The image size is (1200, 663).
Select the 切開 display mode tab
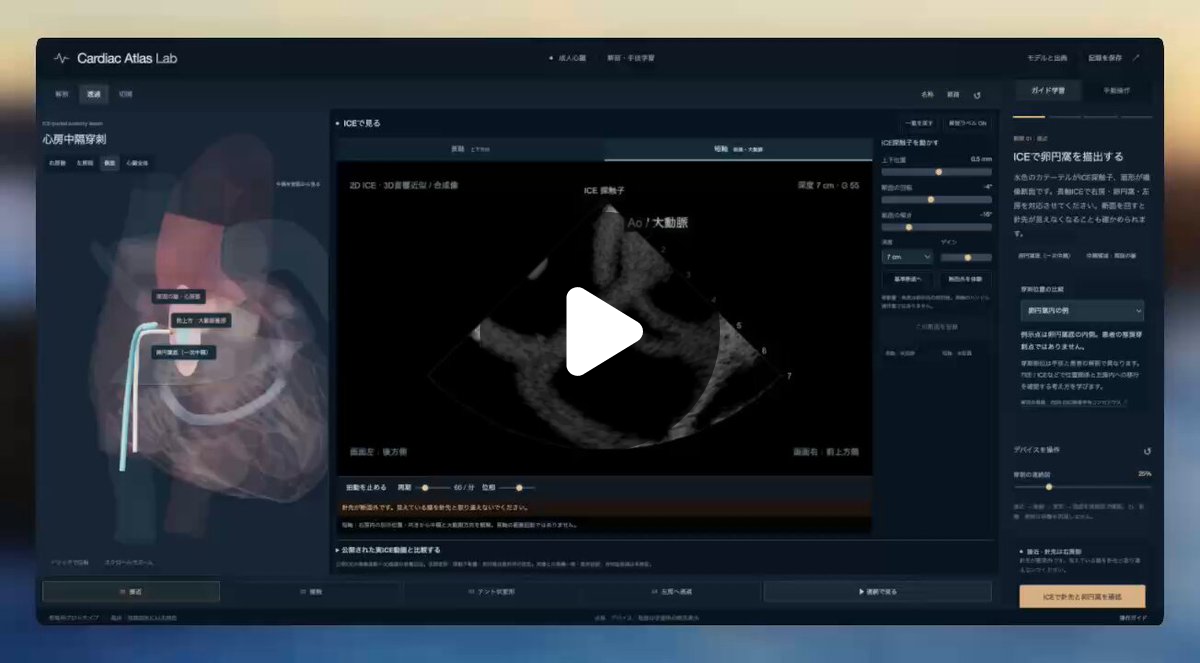[x=125, y=94]
